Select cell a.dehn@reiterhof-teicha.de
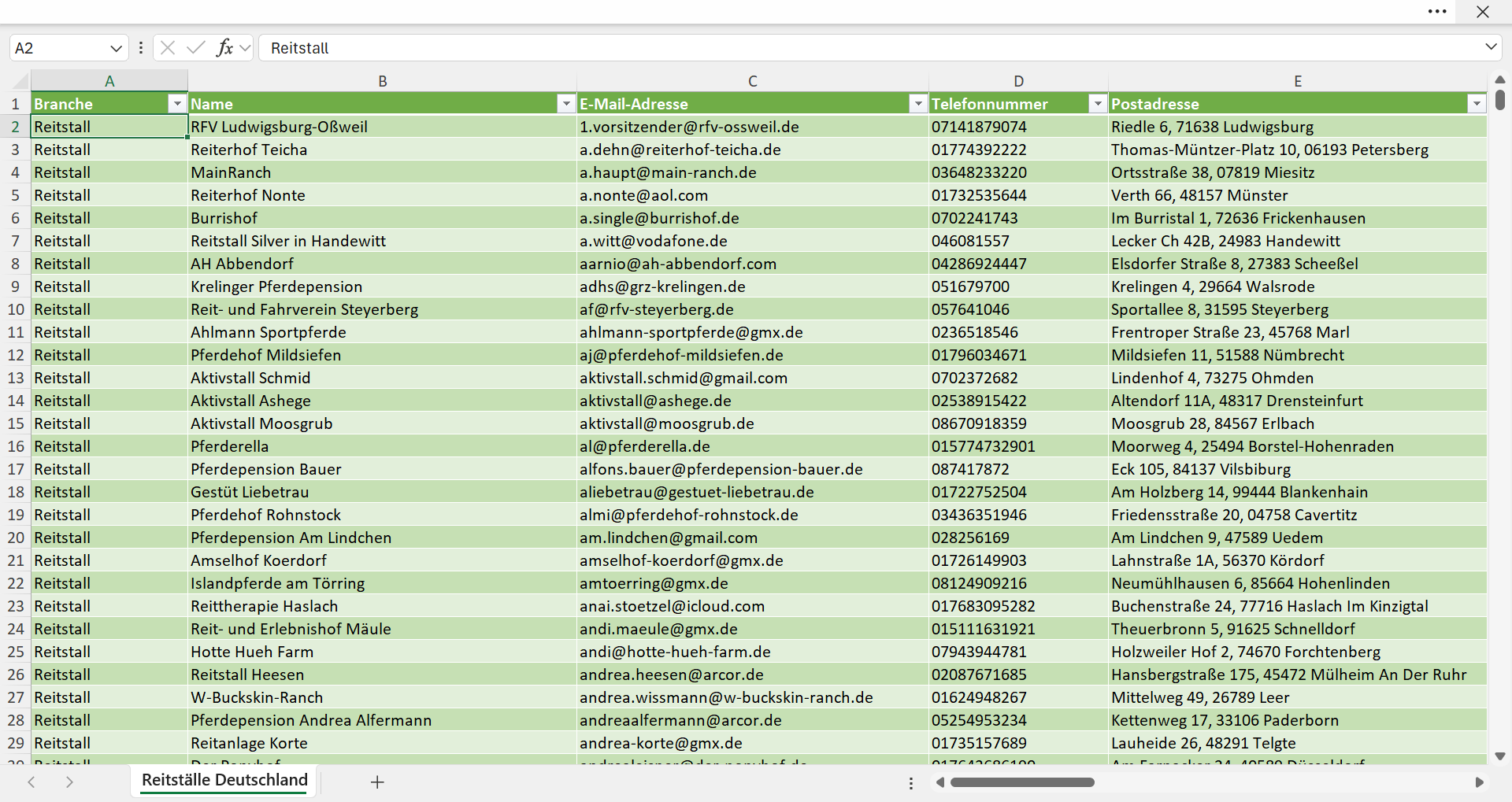Screen dimensions: 1512x802 click(753, 150)
